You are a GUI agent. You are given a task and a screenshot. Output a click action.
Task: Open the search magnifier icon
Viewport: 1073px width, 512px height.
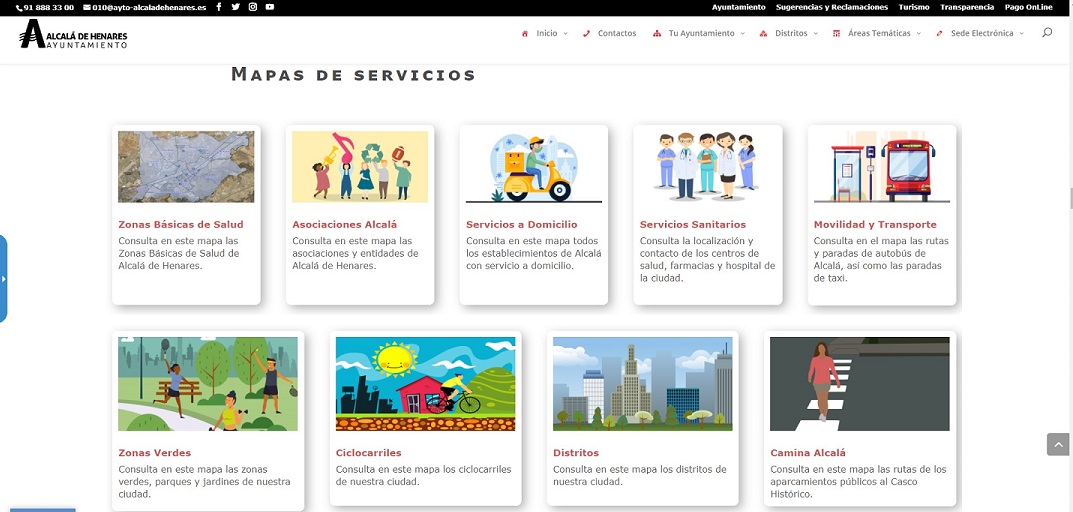tap(1046, 32)
